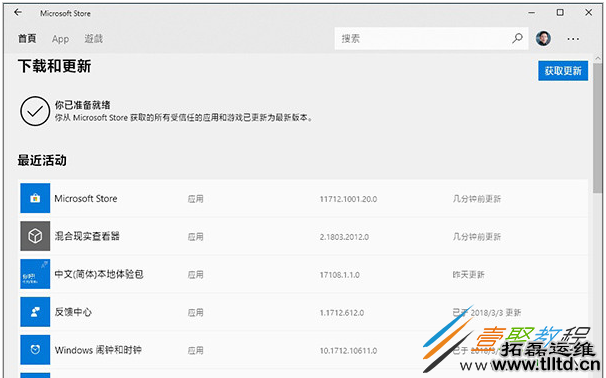Open the user account avatar

[543, 38]
